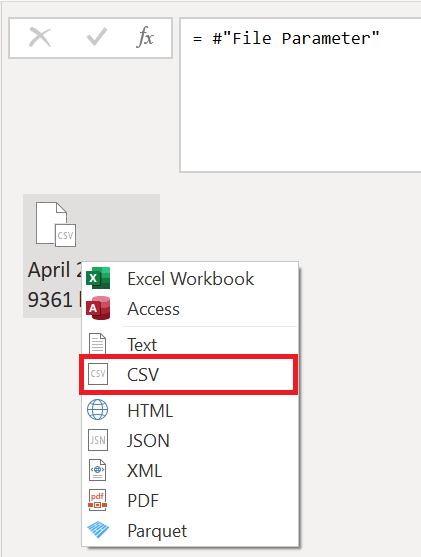Click the Text document icon in menu

(97, 344)
